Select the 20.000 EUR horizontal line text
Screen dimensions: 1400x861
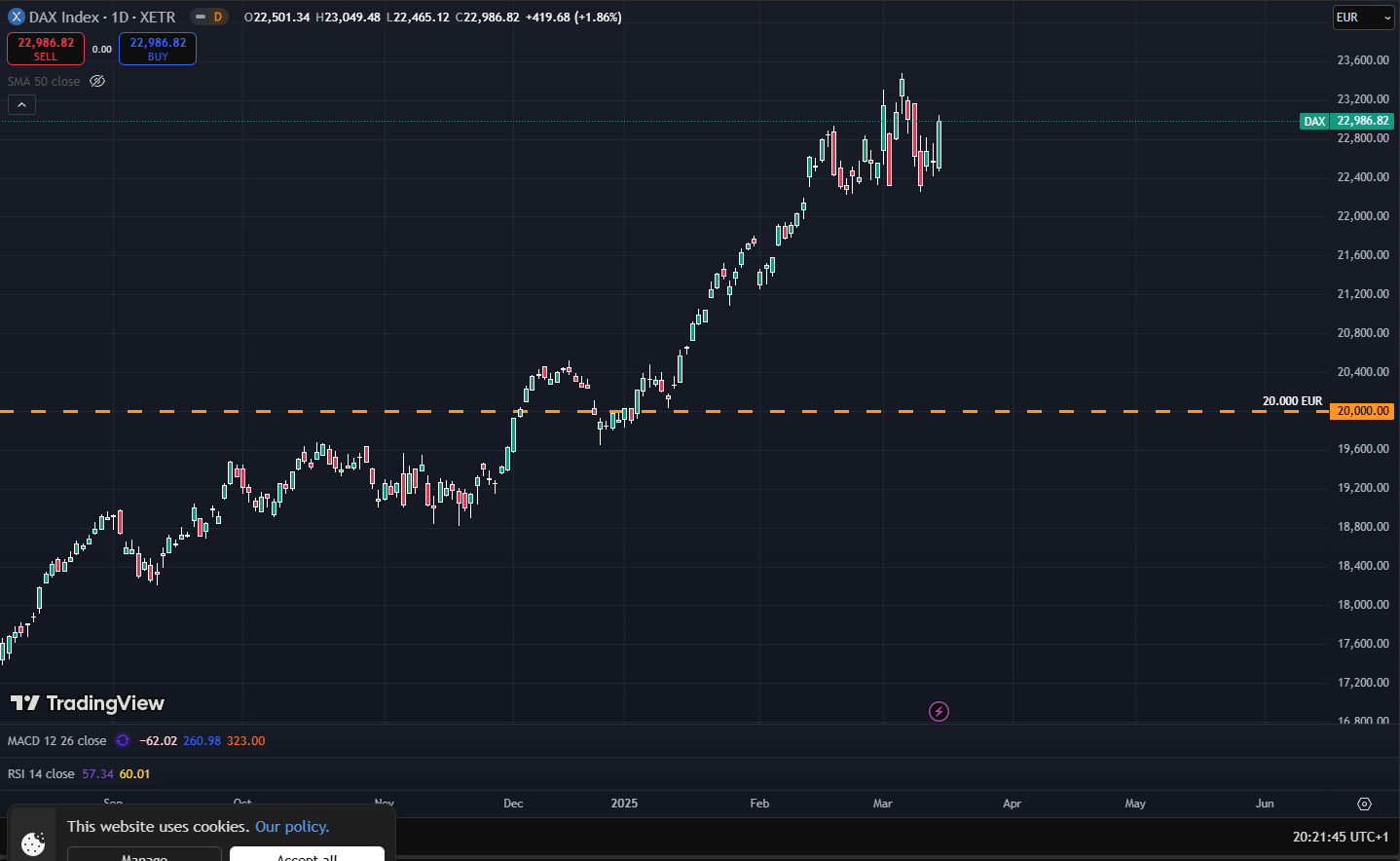click(x=1292, y=401)
